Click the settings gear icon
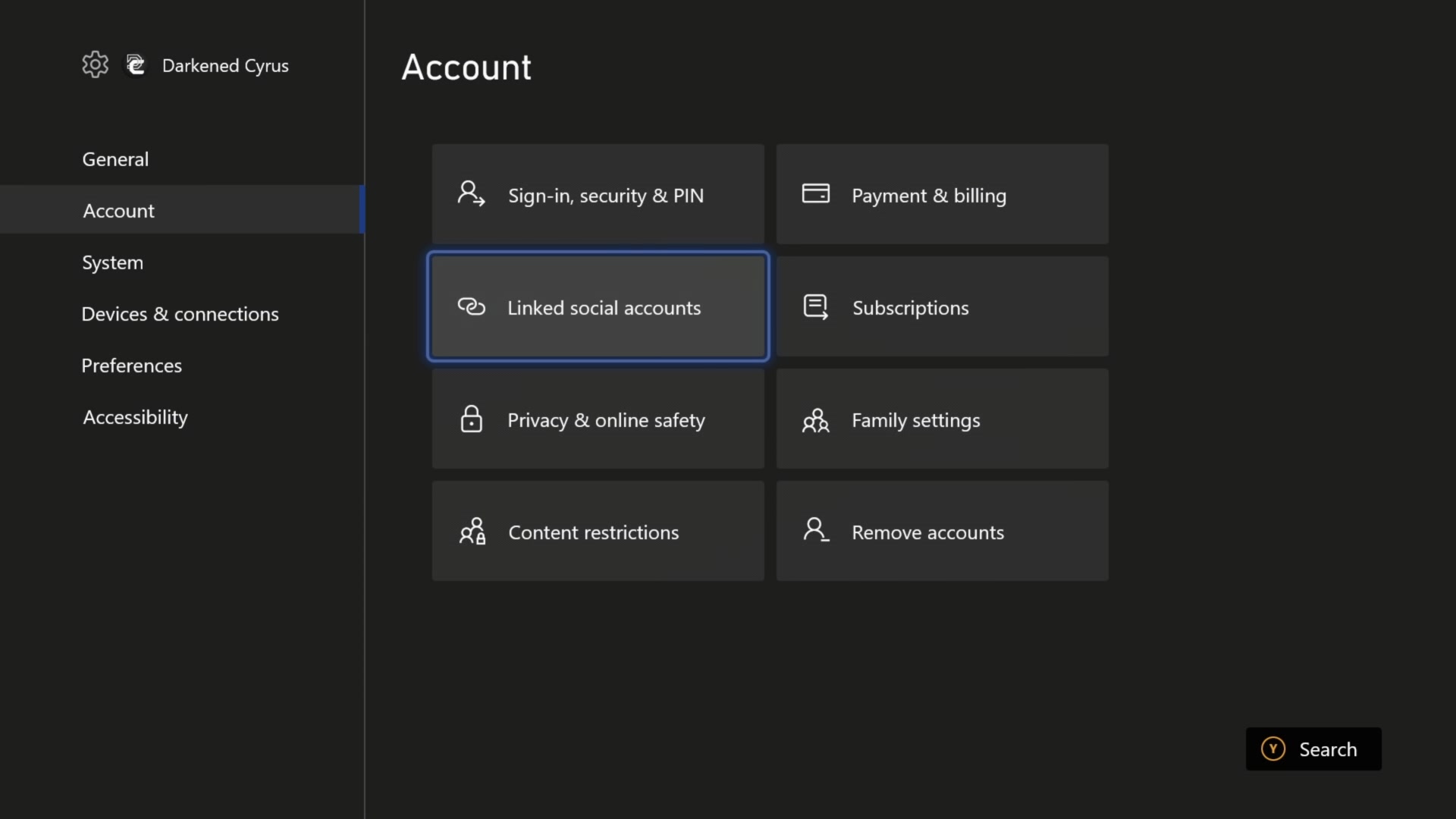 (95, 64)
